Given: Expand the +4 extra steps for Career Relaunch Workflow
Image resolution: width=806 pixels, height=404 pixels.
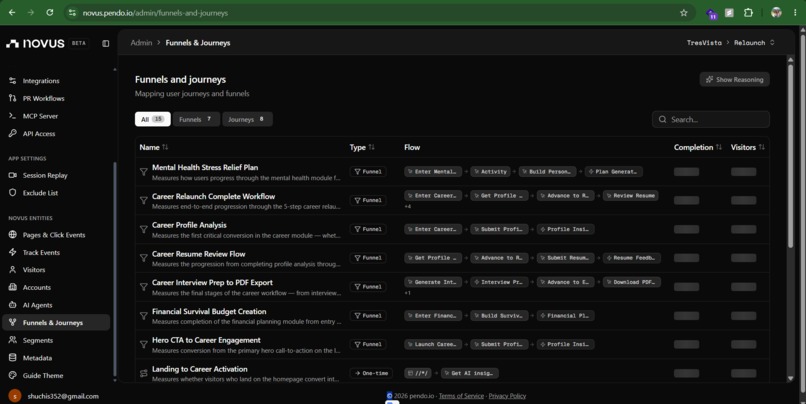Looking at the screenshot, I should tap(408, 207).
